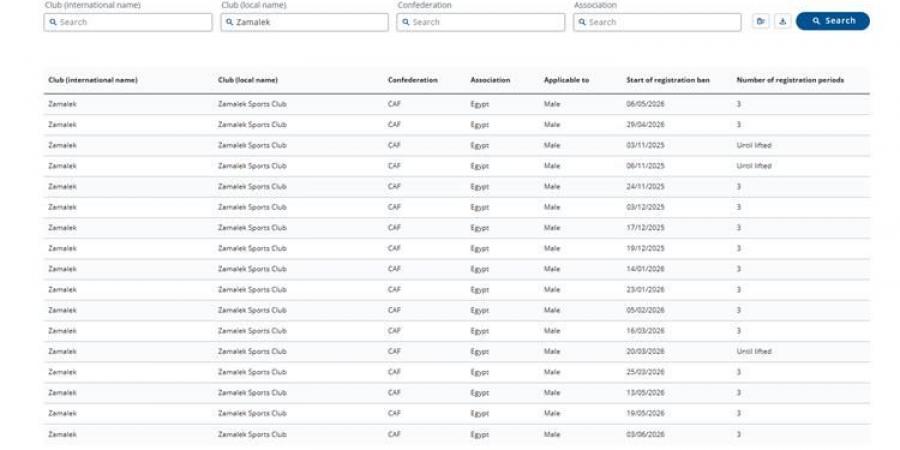Select the date cell 05/02/2026
900x450 pixels.
(645, 311)
